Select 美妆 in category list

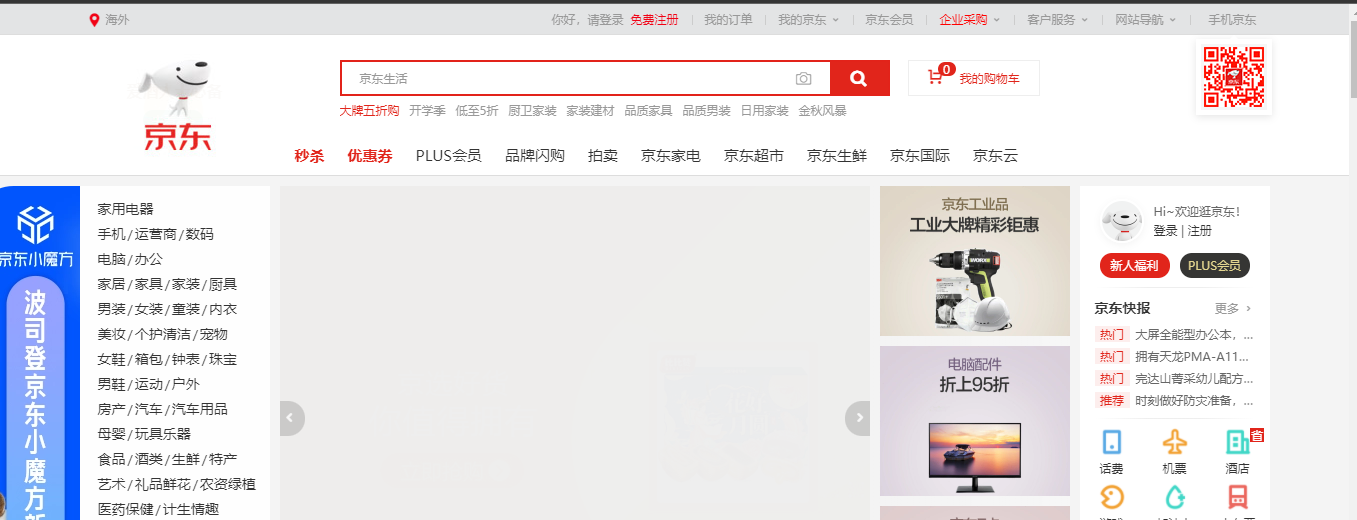pyautogui.click(x=111, y=334)
